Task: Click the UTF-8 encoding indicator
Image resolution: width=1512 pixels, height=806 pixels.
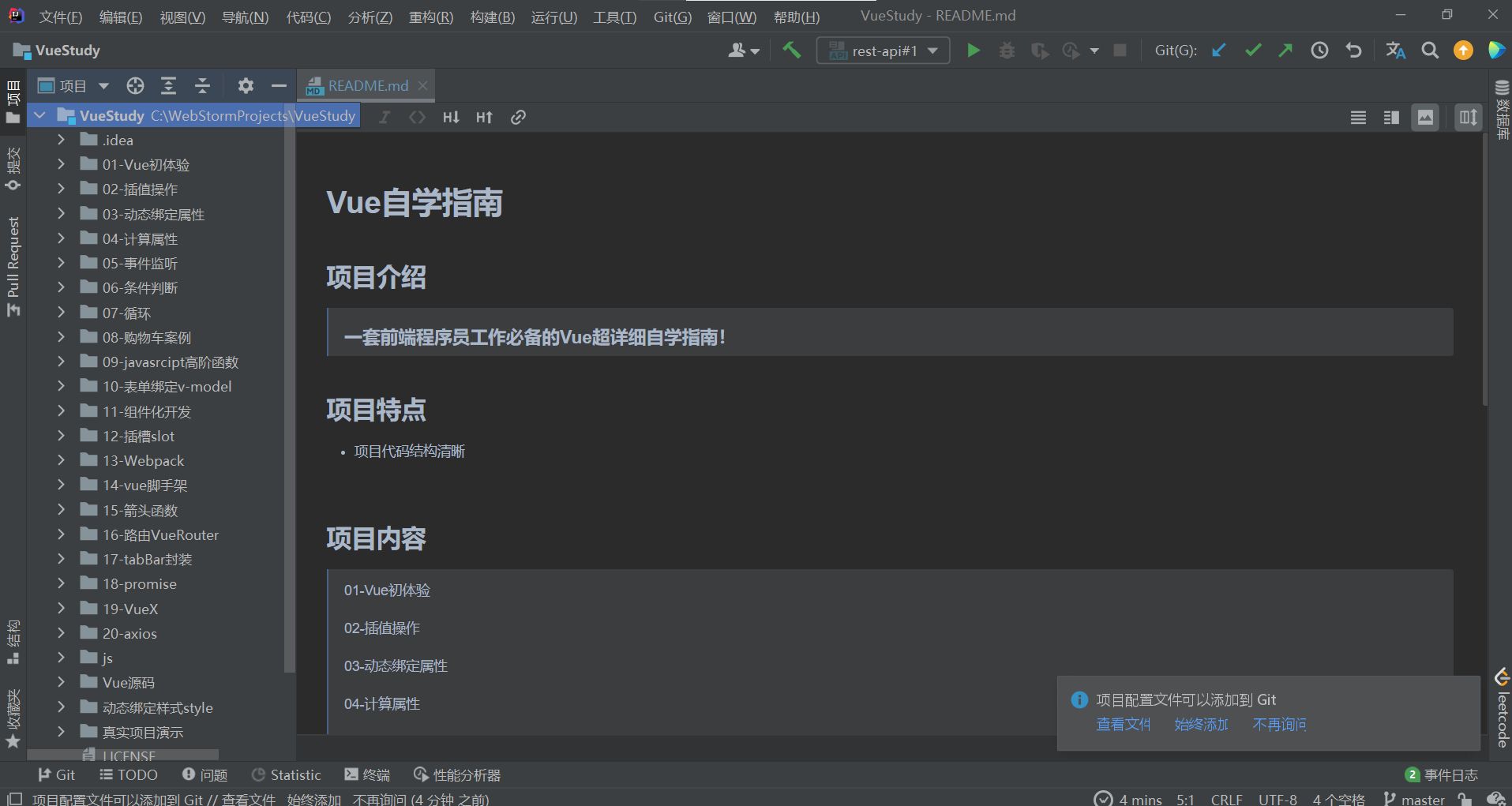Action: [1278, 799]
